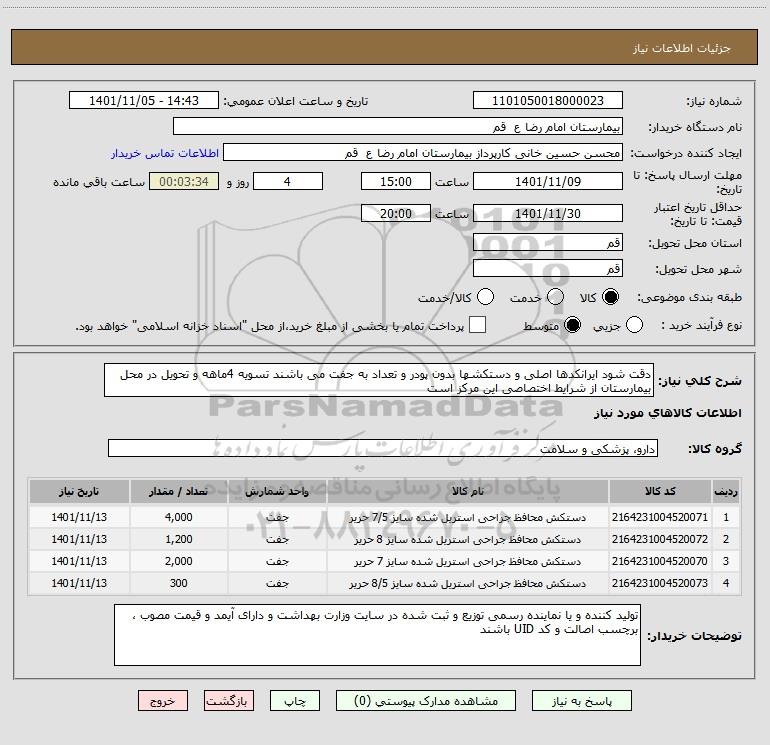Click the بازگشت back button
This screenshot has width=770, height=745.
click(x=229, y=701)
